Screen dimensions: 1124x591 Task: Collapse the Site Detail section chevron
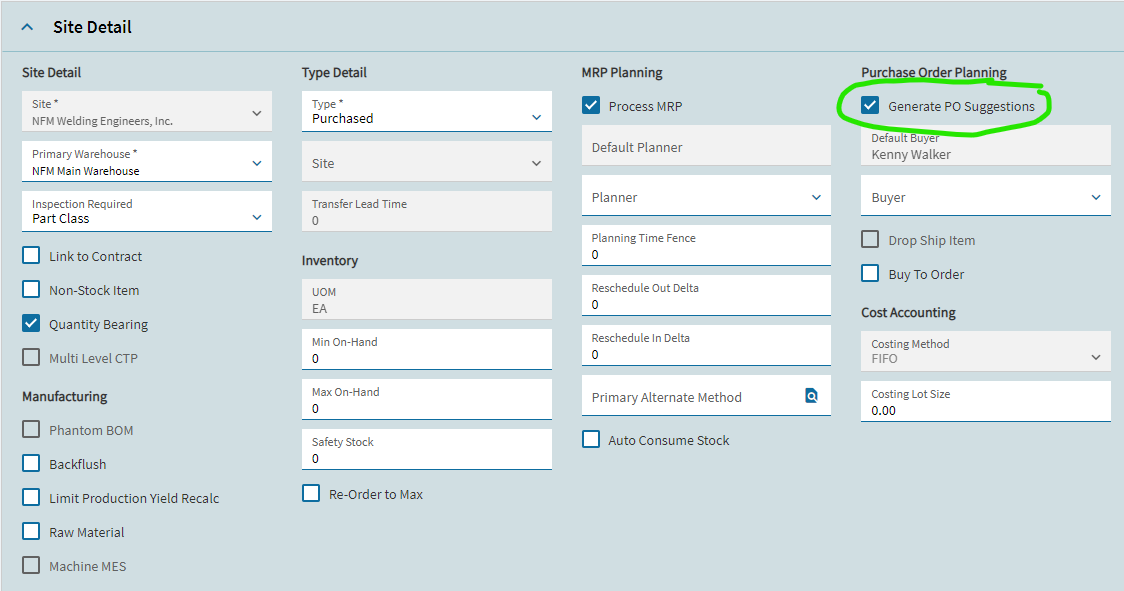tap(27, 27)
